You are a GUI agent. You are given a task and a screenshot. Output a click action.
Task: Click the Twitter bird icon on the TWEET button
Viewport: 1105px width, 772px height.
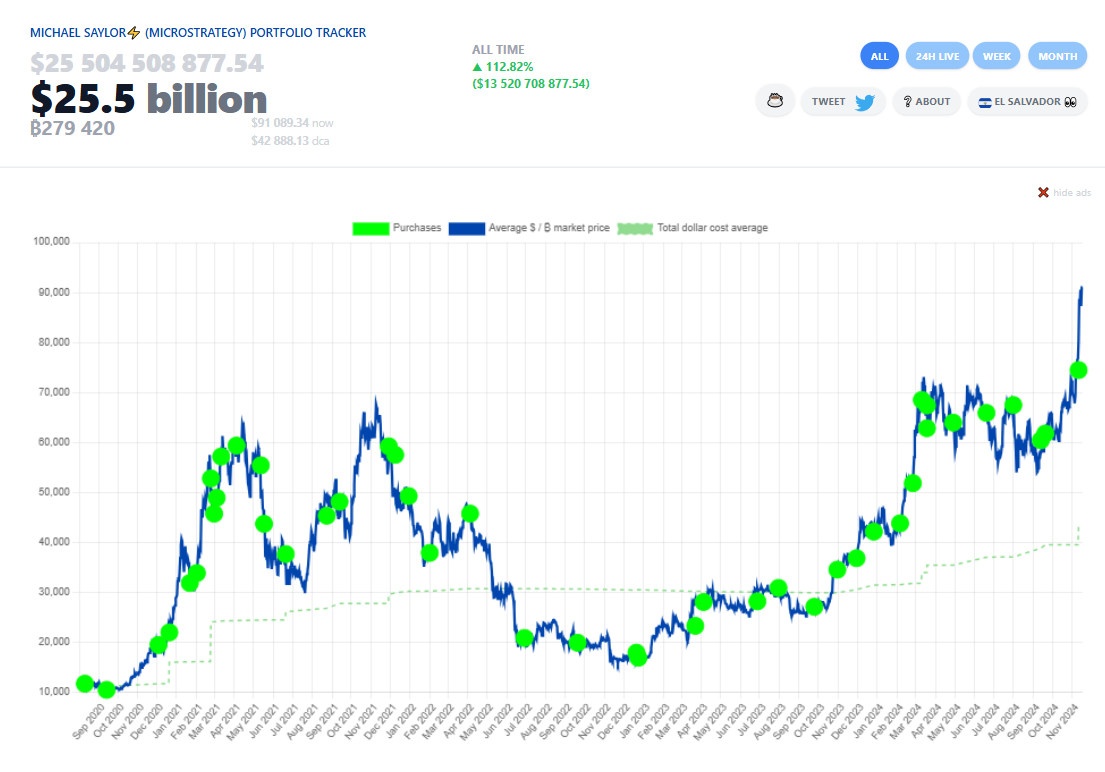pyautogui.click(x=864, y=101)
